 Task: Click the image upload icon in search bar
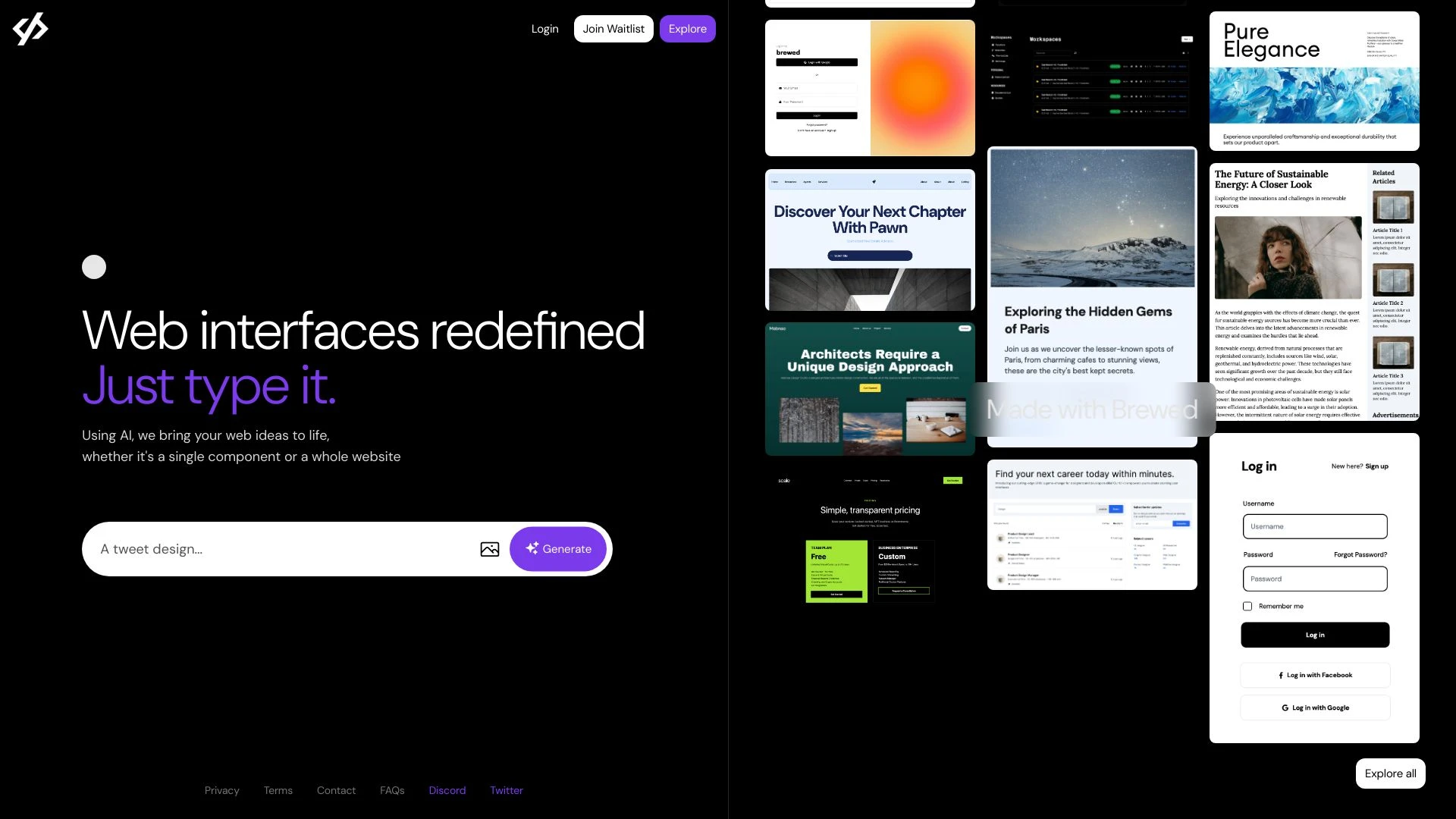click(x=489, y=548)
